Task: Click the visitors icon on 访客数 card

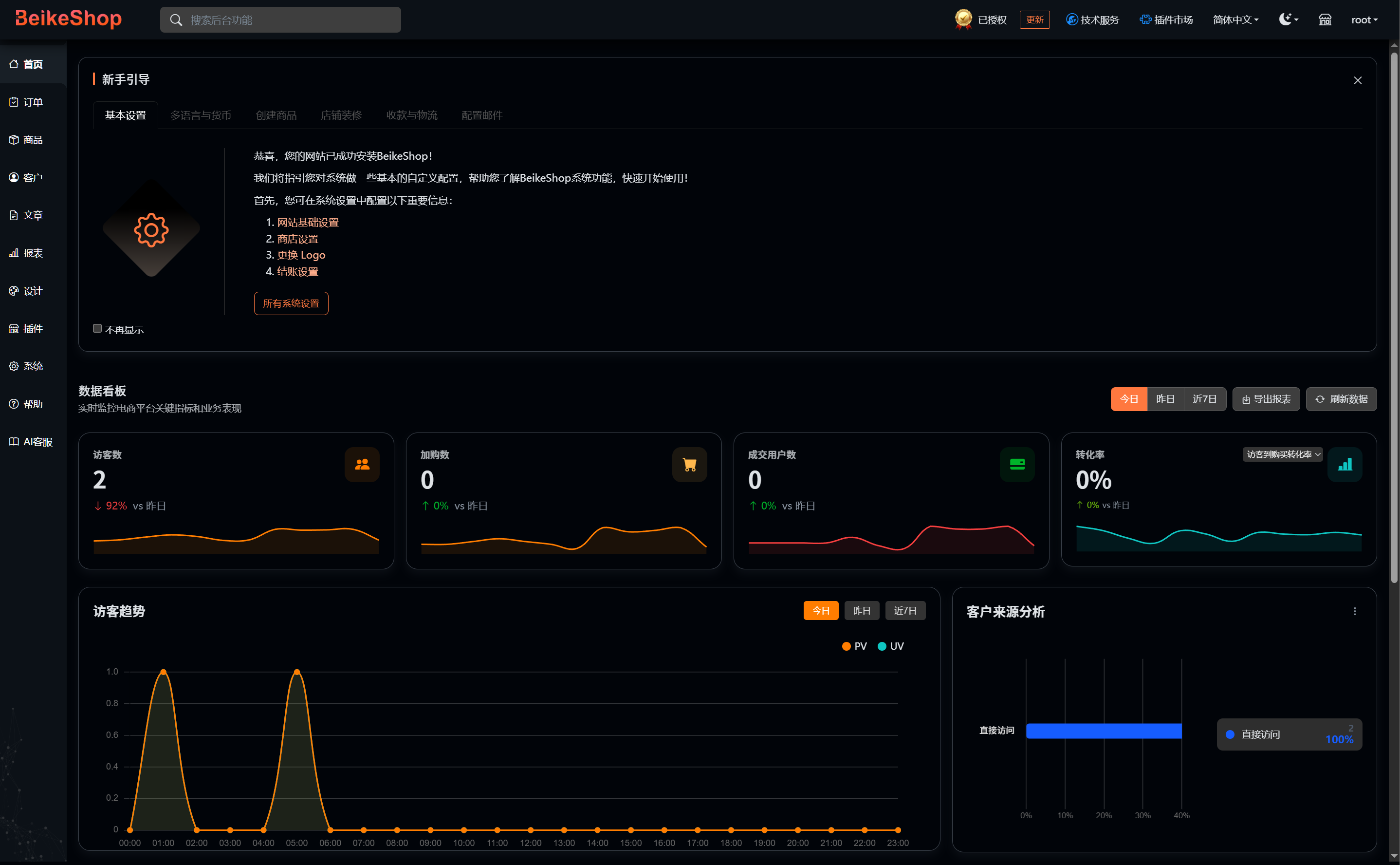Action: (362, 465)
